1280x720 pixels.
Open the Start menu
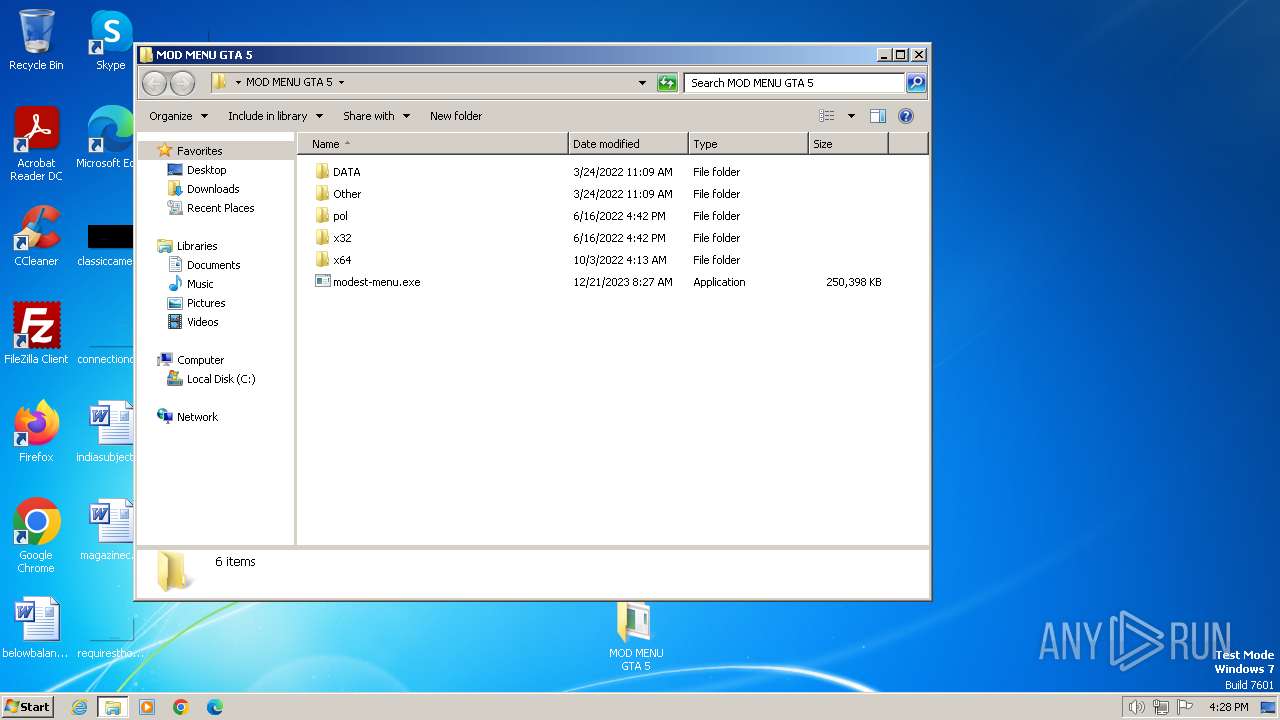pos(27,707)
